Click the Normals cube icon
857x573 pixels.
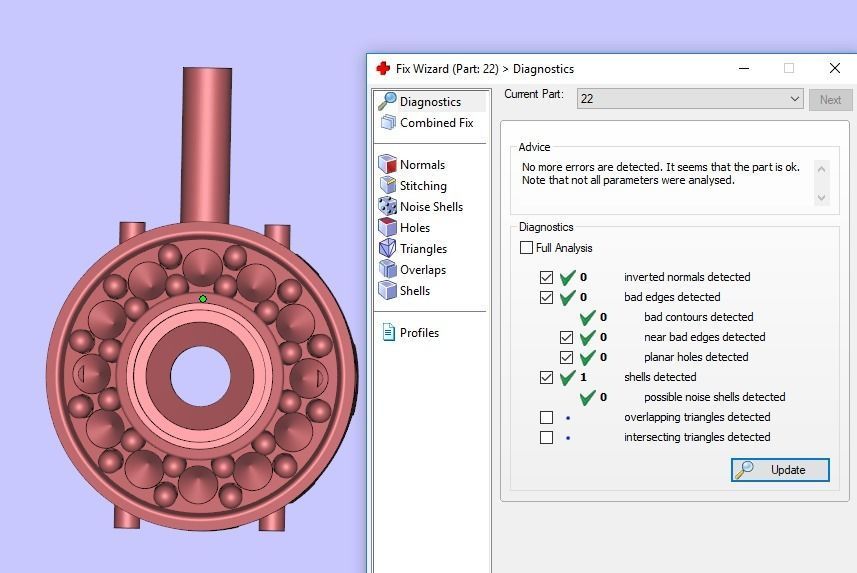388,164
